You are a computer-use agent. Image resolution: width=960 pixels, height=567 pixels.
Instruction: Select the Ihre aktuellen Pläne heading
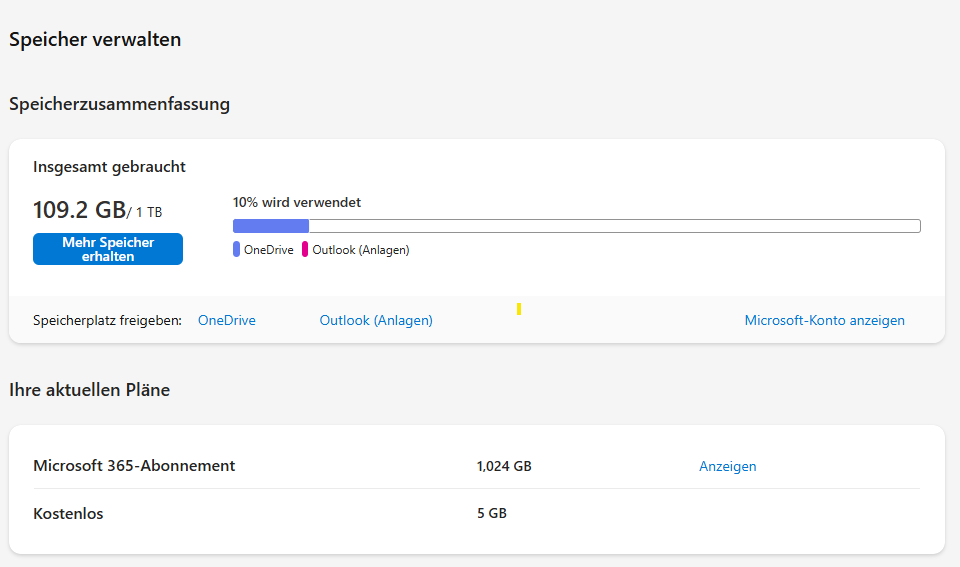(89, 390)
